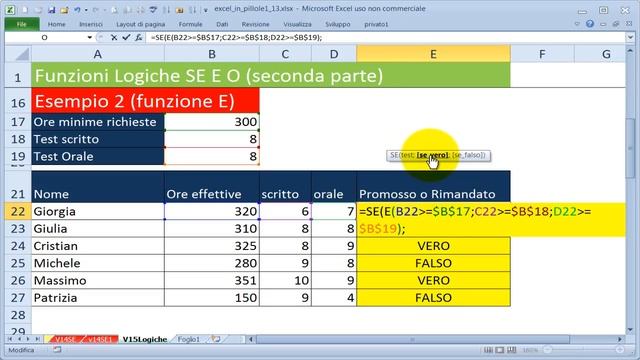Switch to the Inserisci ribbon tab
Screen dimensions: 640x360
(x=91, y=24)
